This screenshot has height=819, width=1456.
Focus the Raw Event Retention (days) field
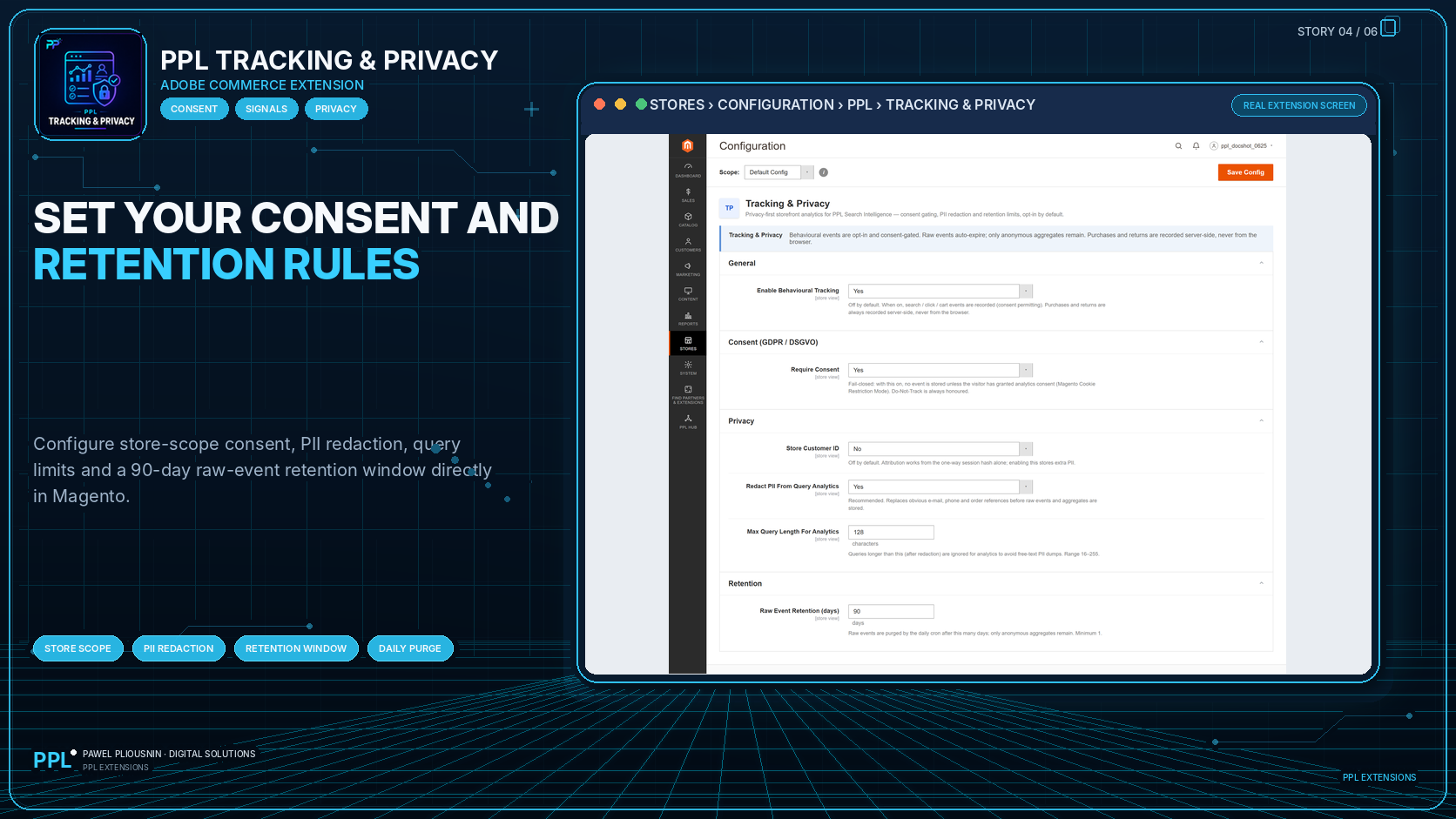tap(891, 611)
